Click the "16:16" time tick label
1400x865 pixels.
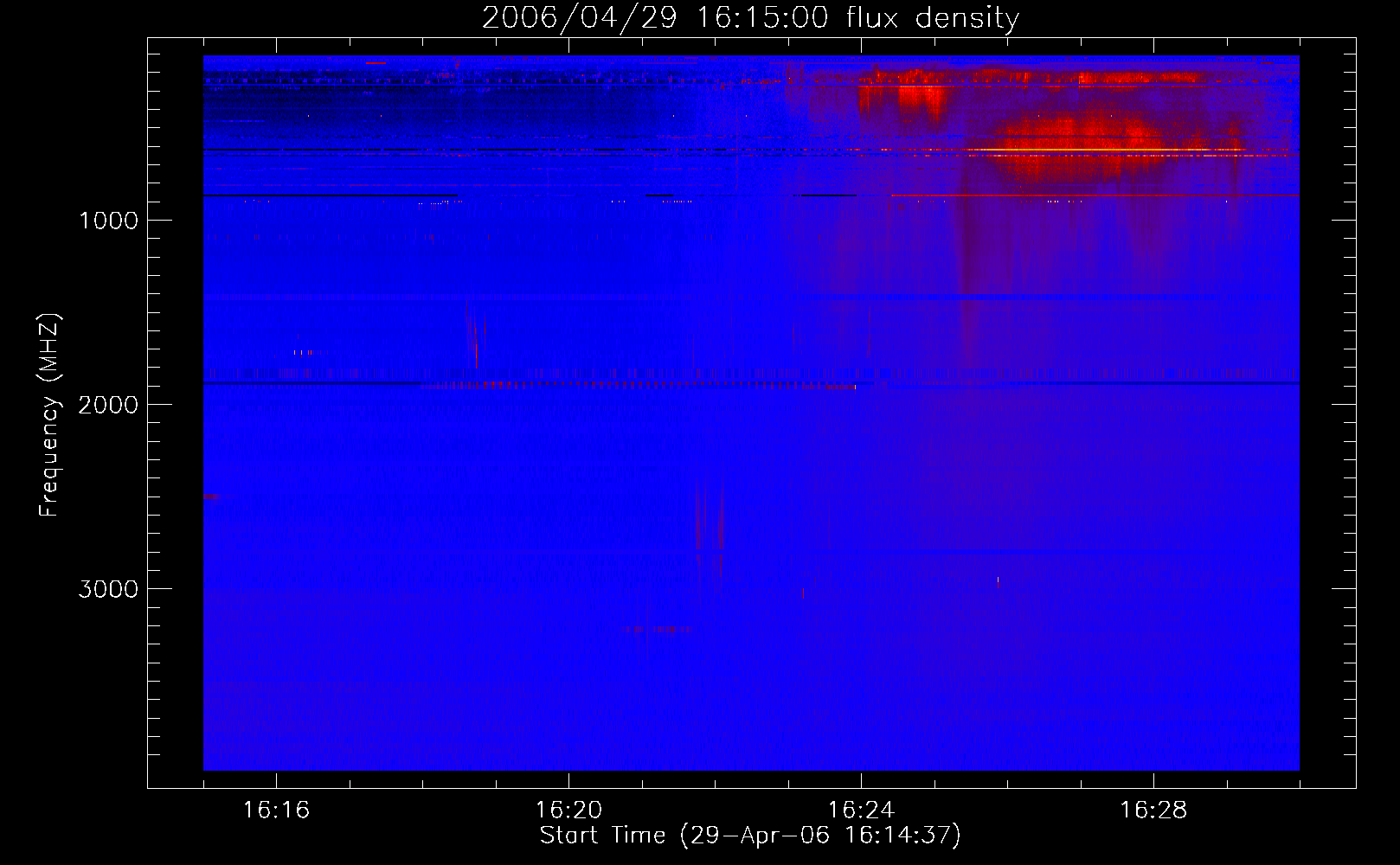tap(276, 811)
